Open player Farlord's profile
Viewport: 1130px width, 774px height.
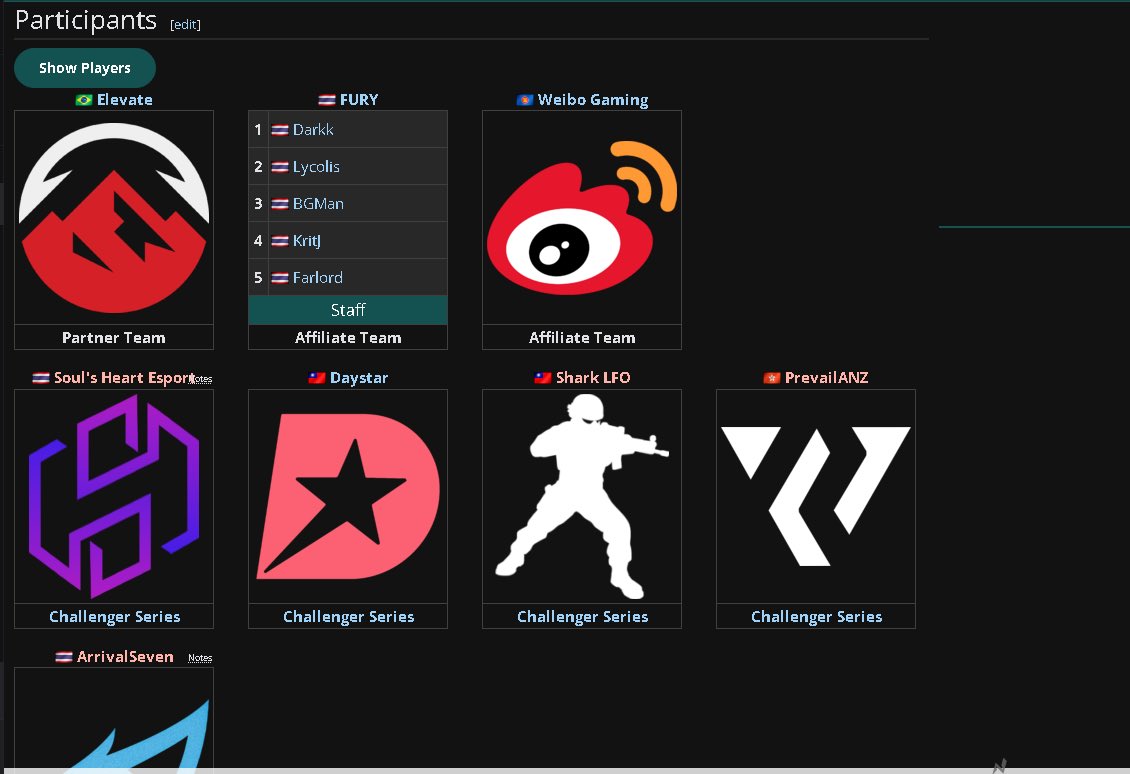pos(317,277)
